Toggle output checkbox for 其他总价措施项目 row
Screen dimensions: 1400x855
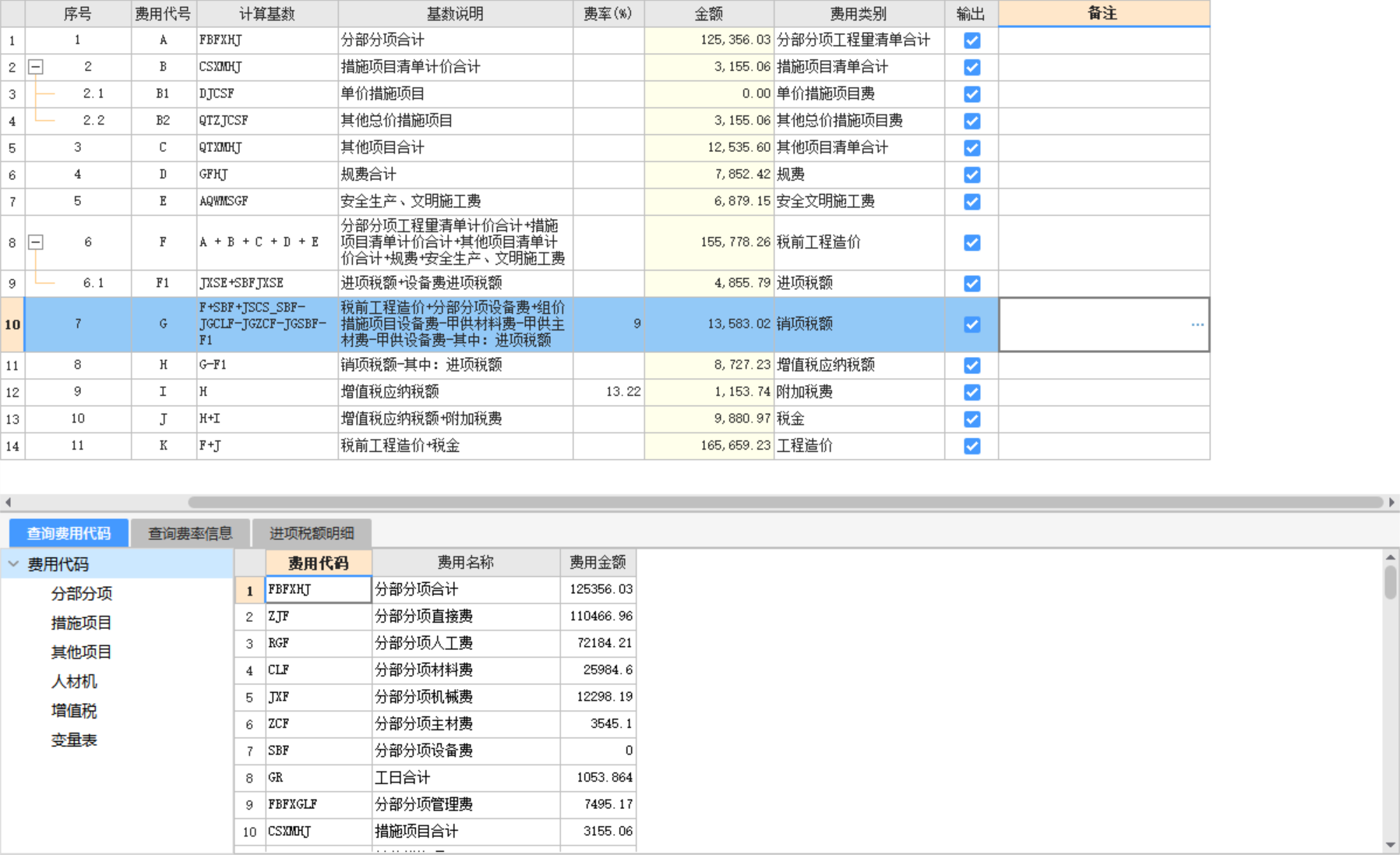(972, 121)
